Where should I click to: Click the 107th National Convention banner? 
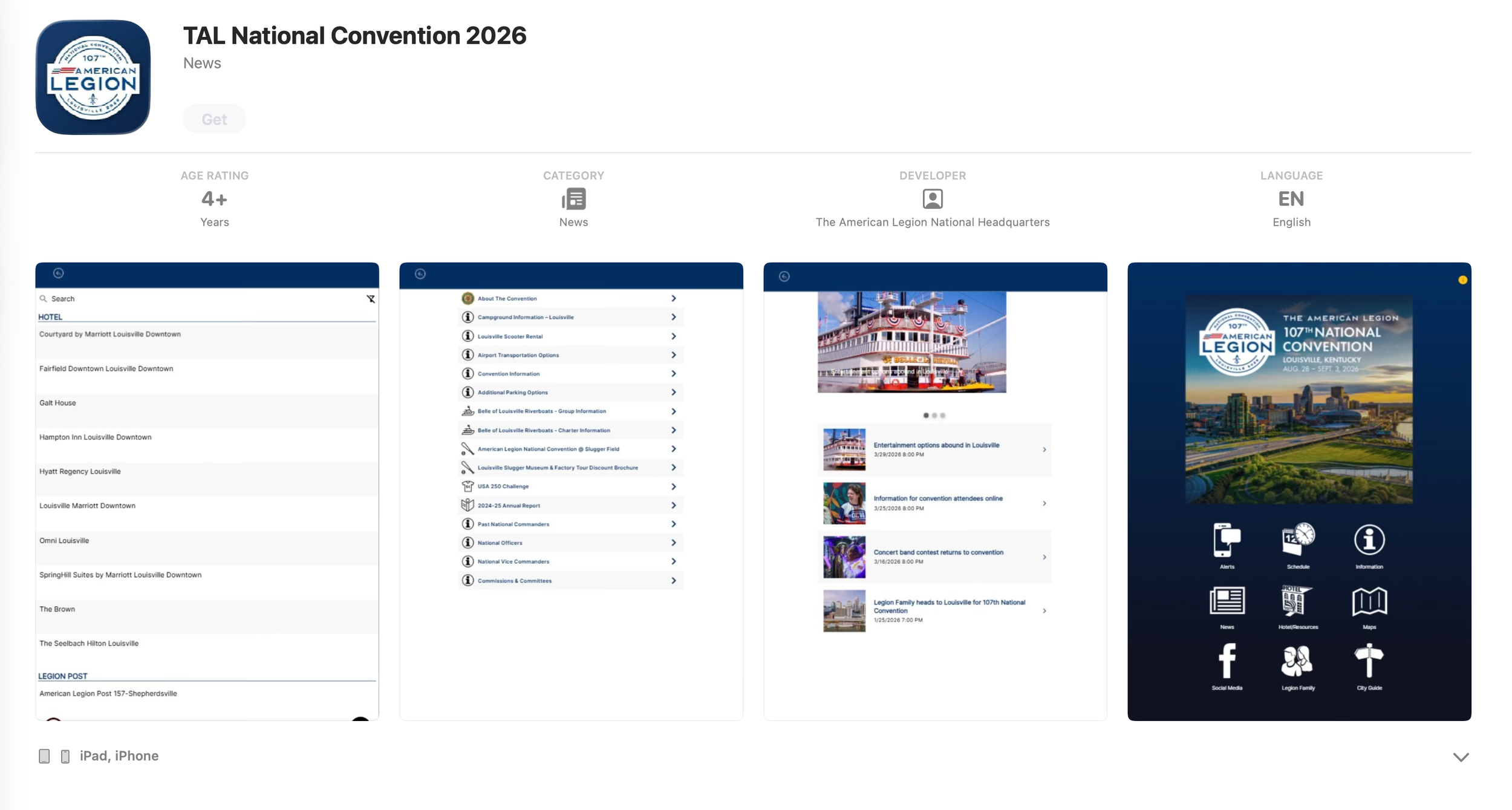[x=1299, y=399]
